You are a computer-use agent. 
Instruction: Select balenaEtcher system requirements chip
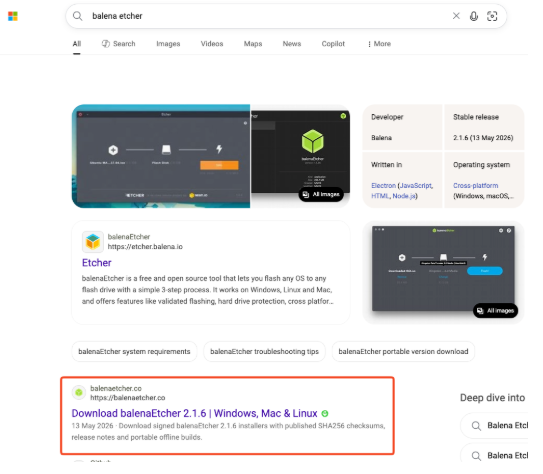134,352
